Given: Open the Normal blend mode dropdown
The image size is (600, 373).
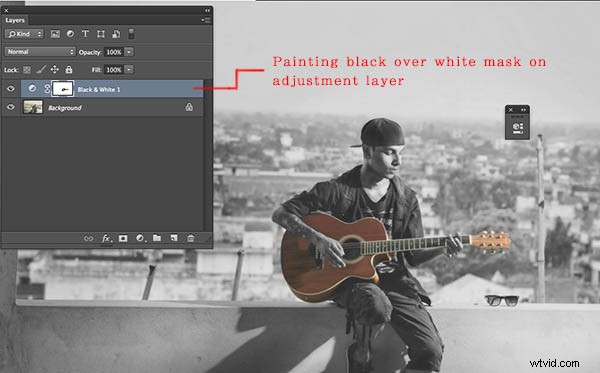Looking at the screenshot, I should pos(40,52).
